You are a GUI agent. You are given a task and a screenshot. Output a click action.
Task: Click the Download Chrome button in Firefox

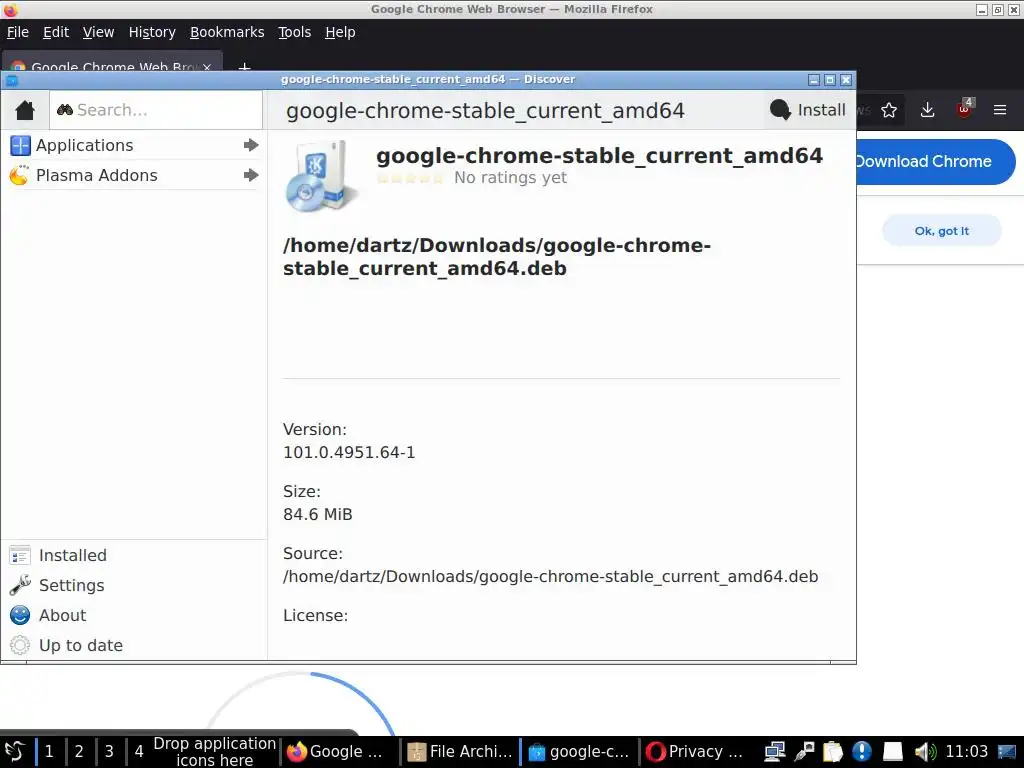click(x=936, y=161)
